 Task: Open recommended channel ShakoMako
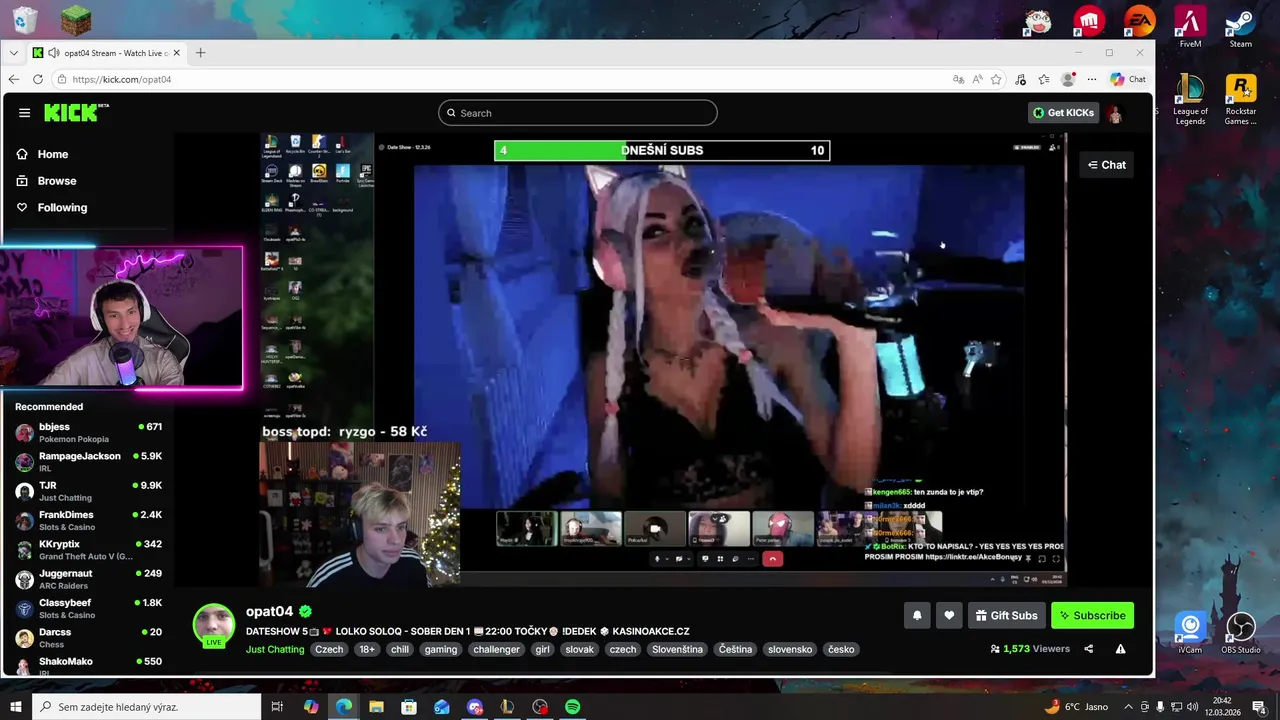88,666
